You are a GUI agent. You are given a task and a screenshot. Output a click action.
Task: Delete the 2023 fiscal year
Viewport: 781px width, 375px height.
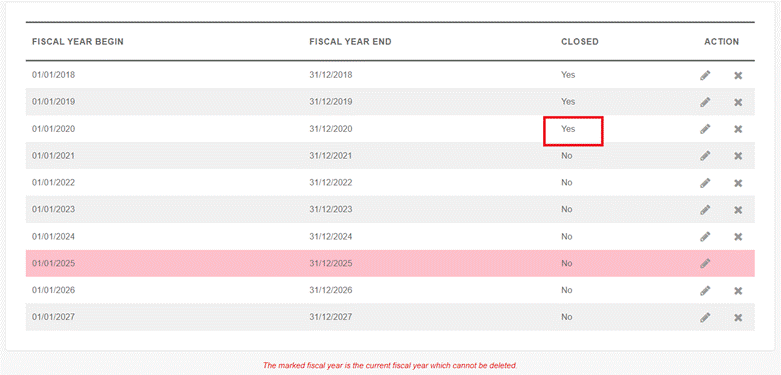tap(738, 210)
